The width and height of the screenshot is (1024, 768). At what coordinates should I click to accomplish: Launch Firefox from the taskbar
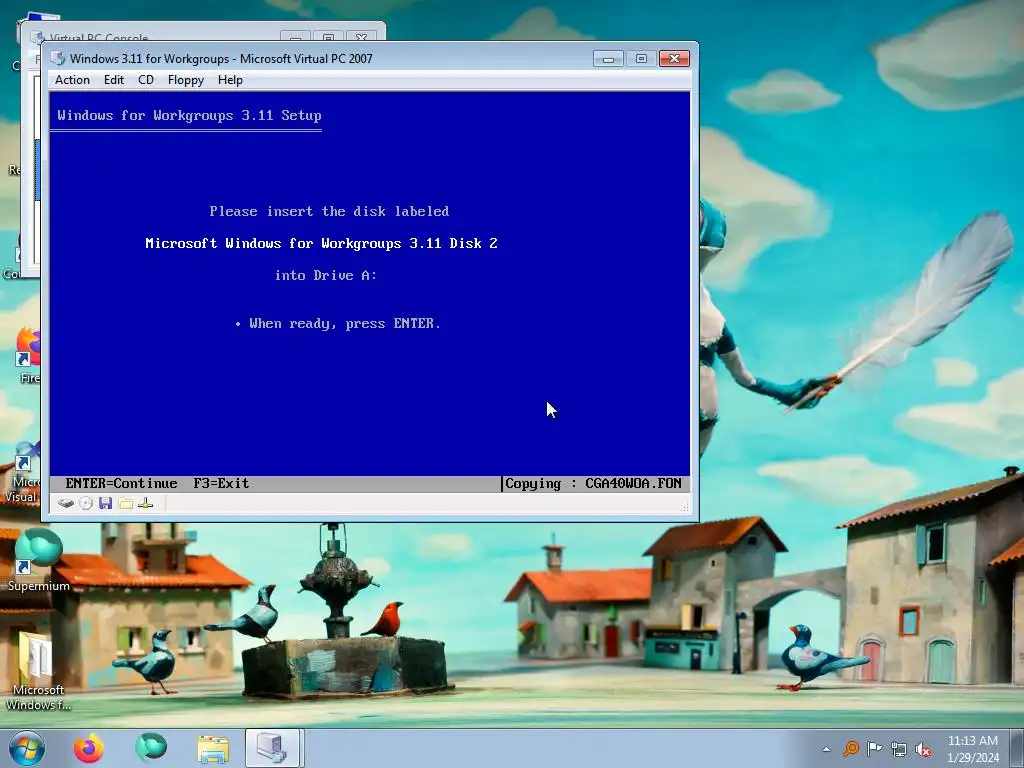(x=89, y=748)
